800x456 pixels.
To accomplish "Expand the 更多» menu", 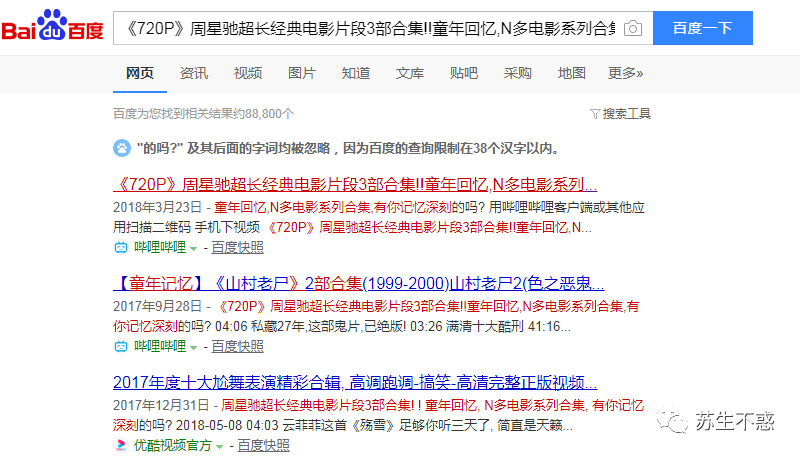I will pyautogui.click(x=626, y=73).
